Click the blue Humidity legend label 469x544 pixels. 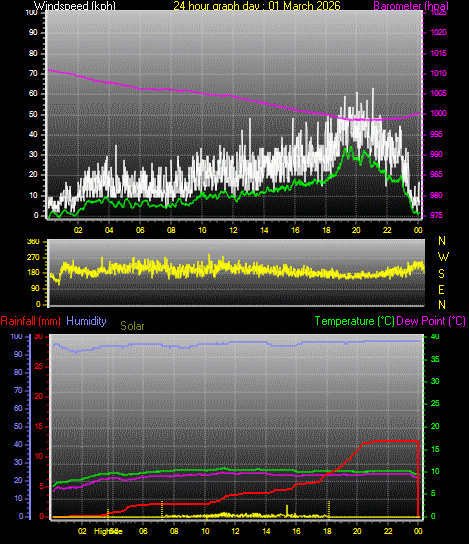(86, 321)
